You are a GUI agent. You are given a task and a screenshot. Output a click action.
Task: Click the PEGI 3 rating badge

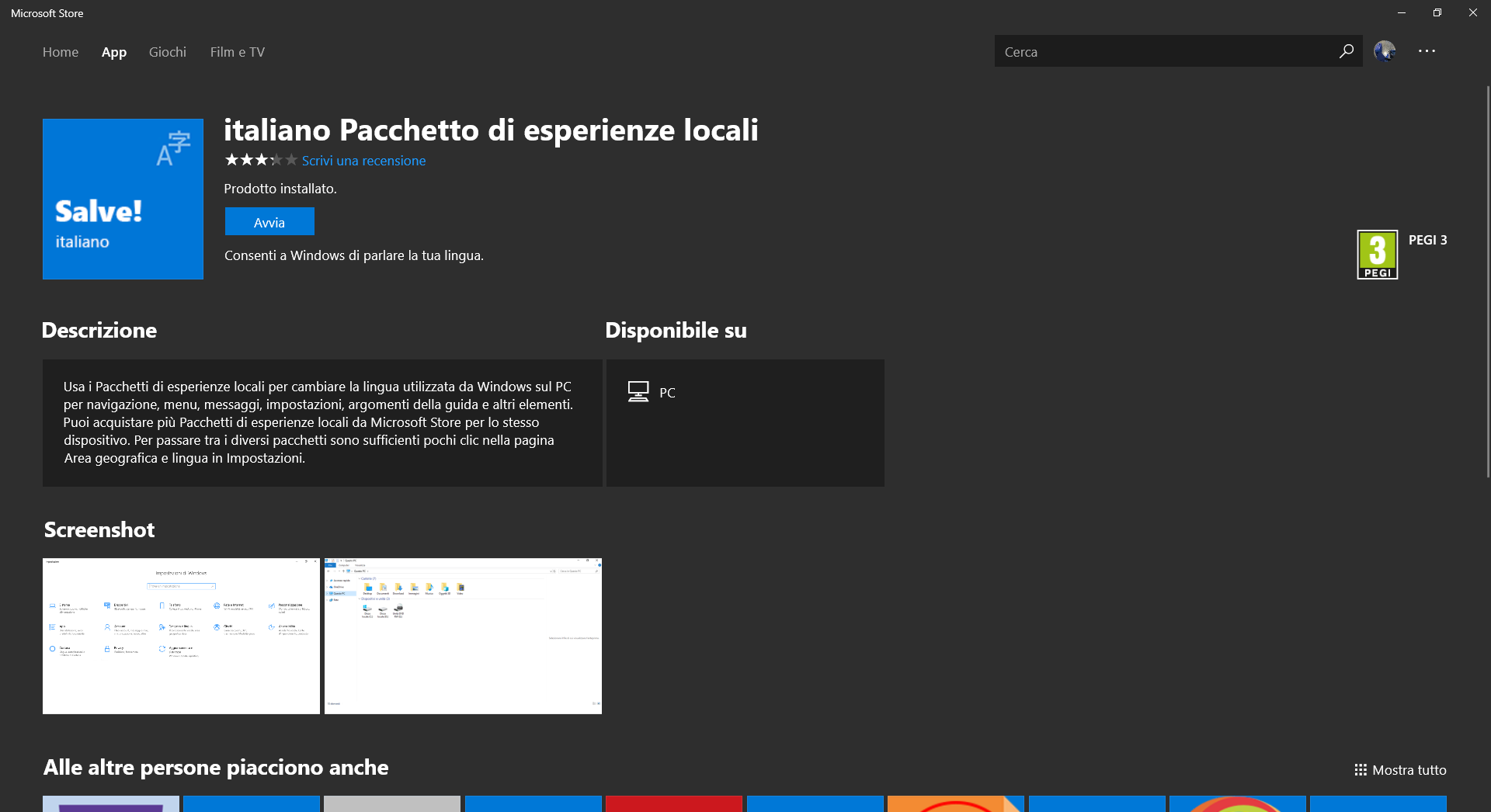tap(1378, 255)
